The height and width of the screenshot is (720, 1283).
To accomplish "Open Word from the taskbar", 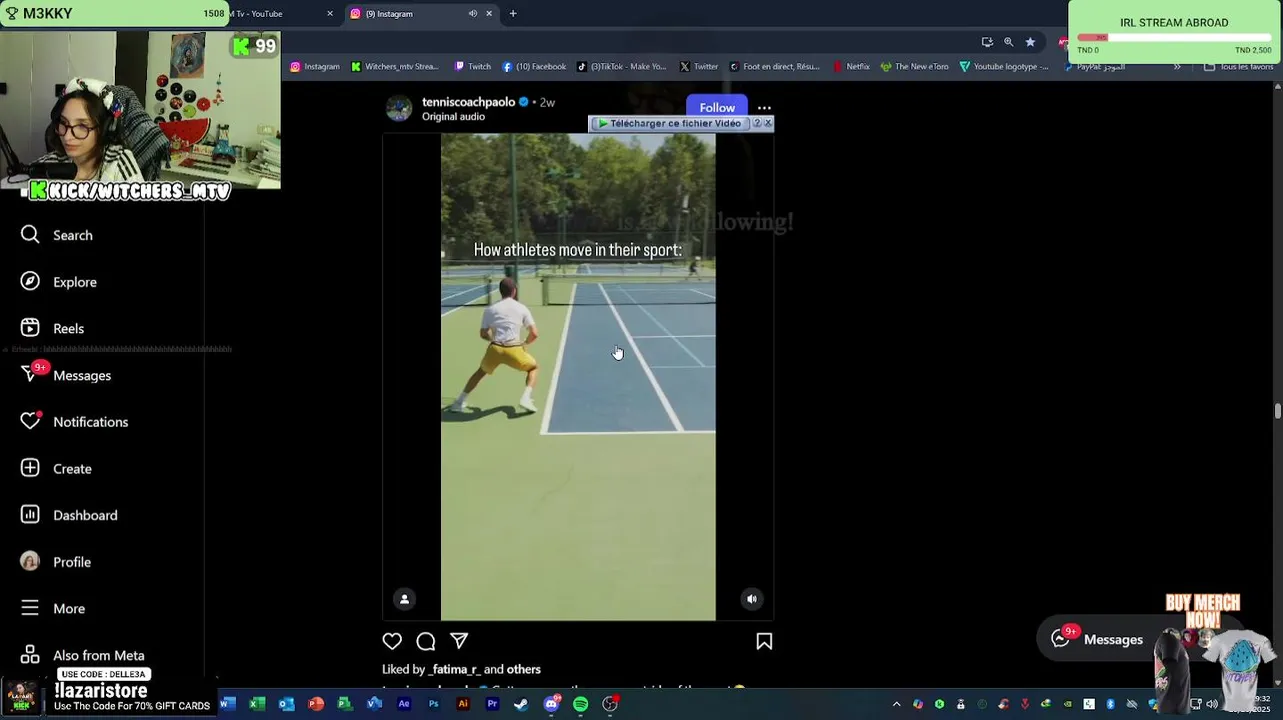I will click(x=228, y=704).
